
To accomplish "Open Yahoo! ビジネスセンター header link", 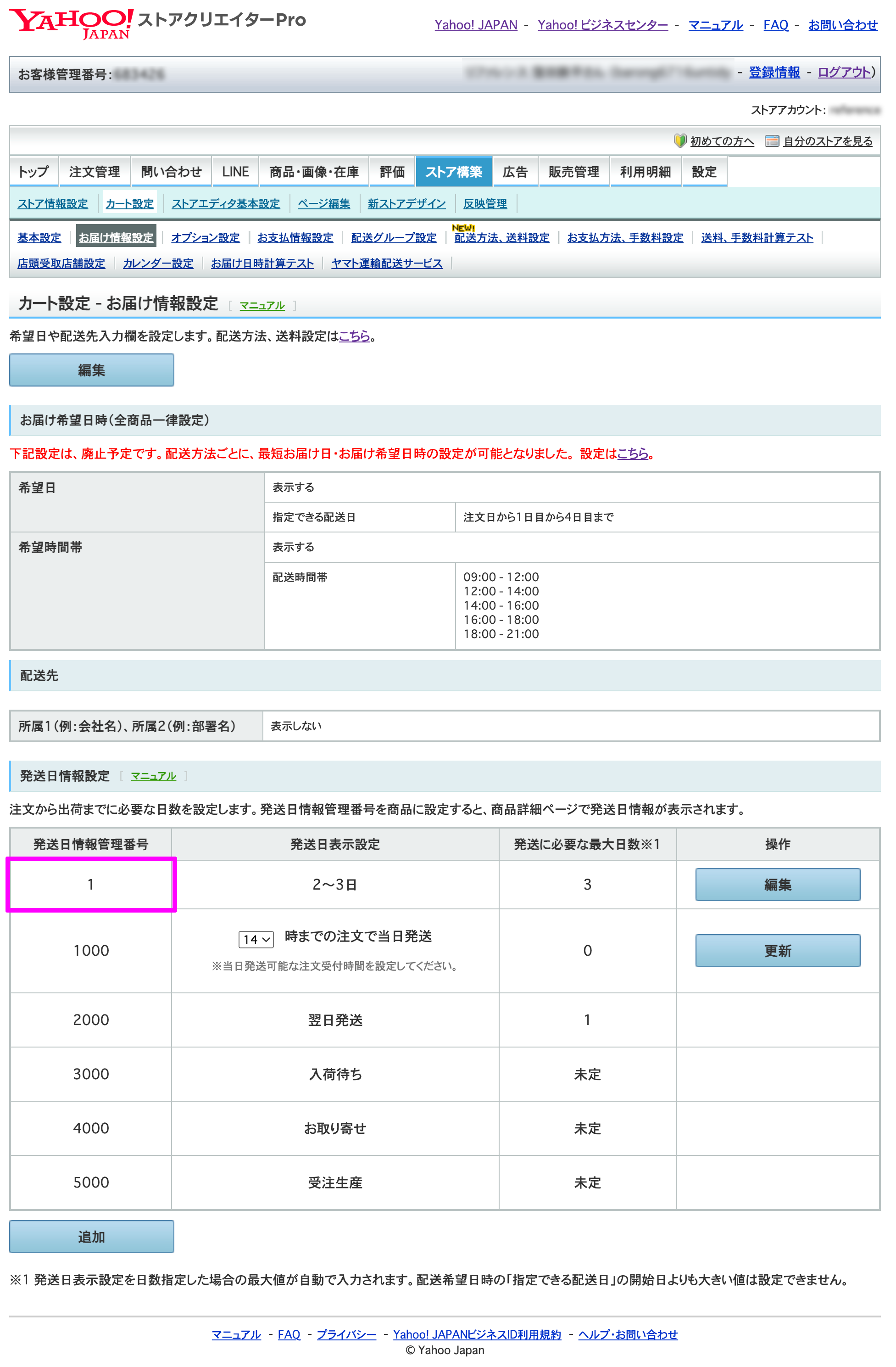I will pyautogui.click(x=603, y=25).
